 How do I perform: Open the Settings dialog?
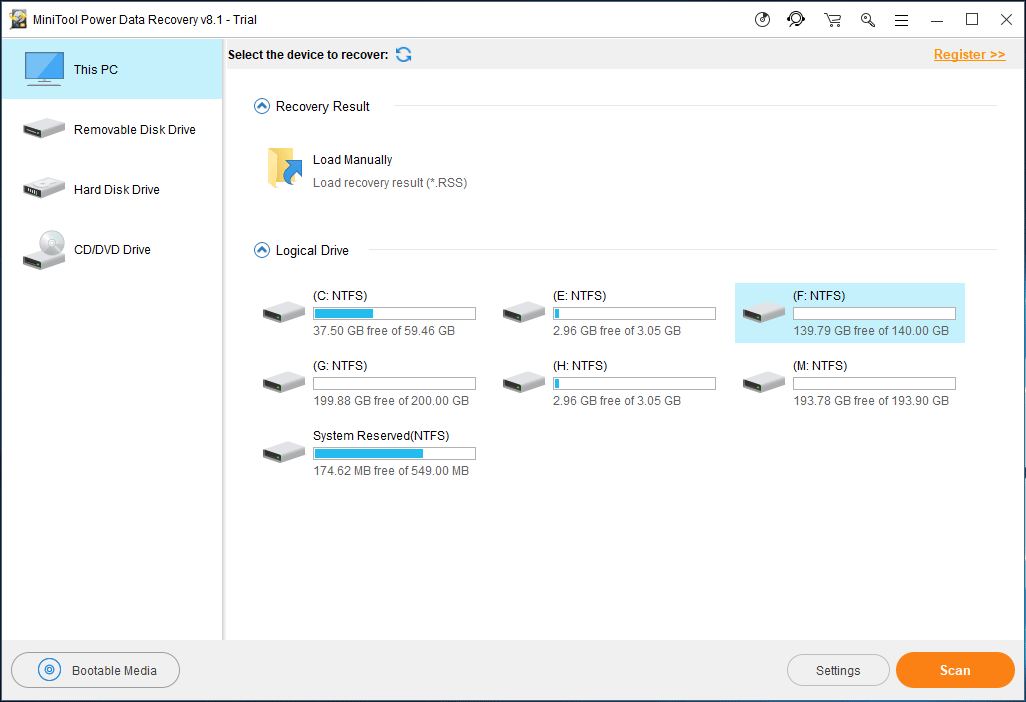[838, 670]
